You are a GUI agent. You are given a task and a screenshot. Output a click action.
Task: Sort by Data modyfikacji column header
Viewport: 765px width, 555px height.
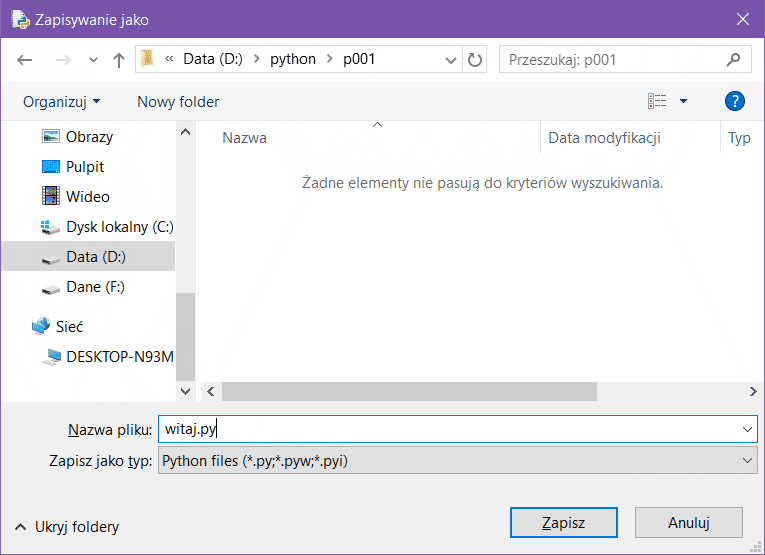pyautogui.click(x=604, y=138)
